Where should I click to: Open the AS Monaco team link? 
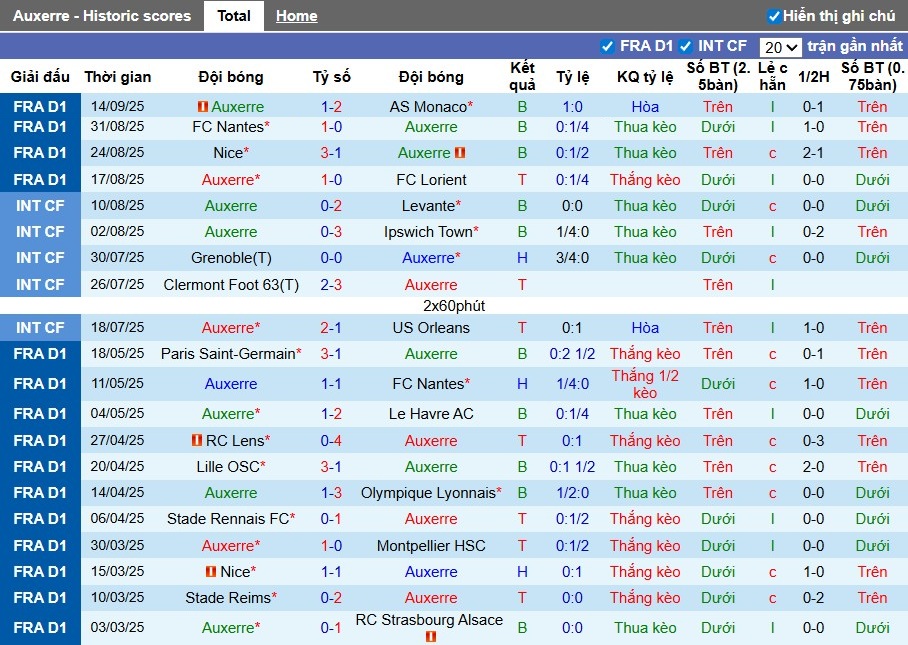pos(431,106)
